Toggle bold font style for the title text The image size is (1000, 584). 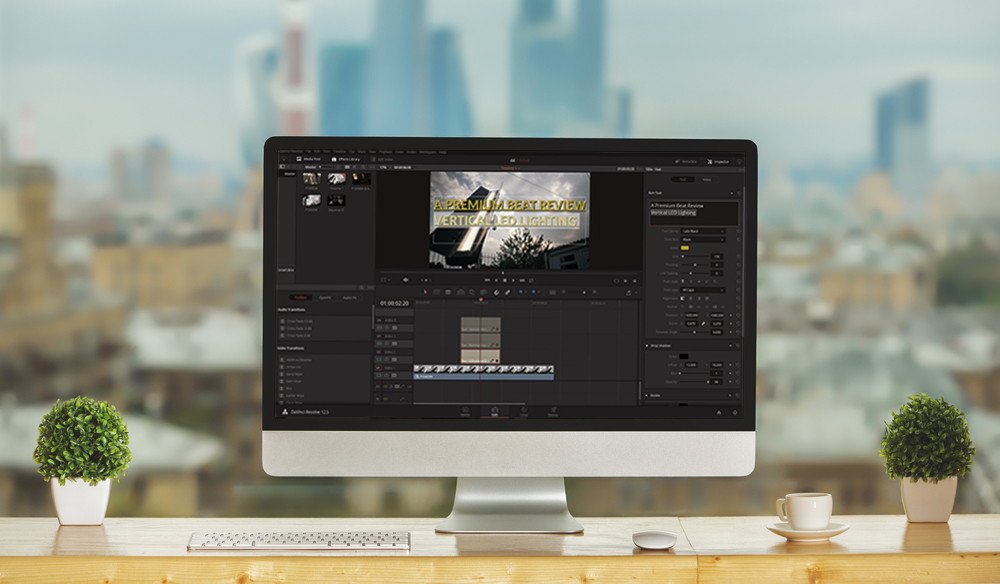point(683,281)
